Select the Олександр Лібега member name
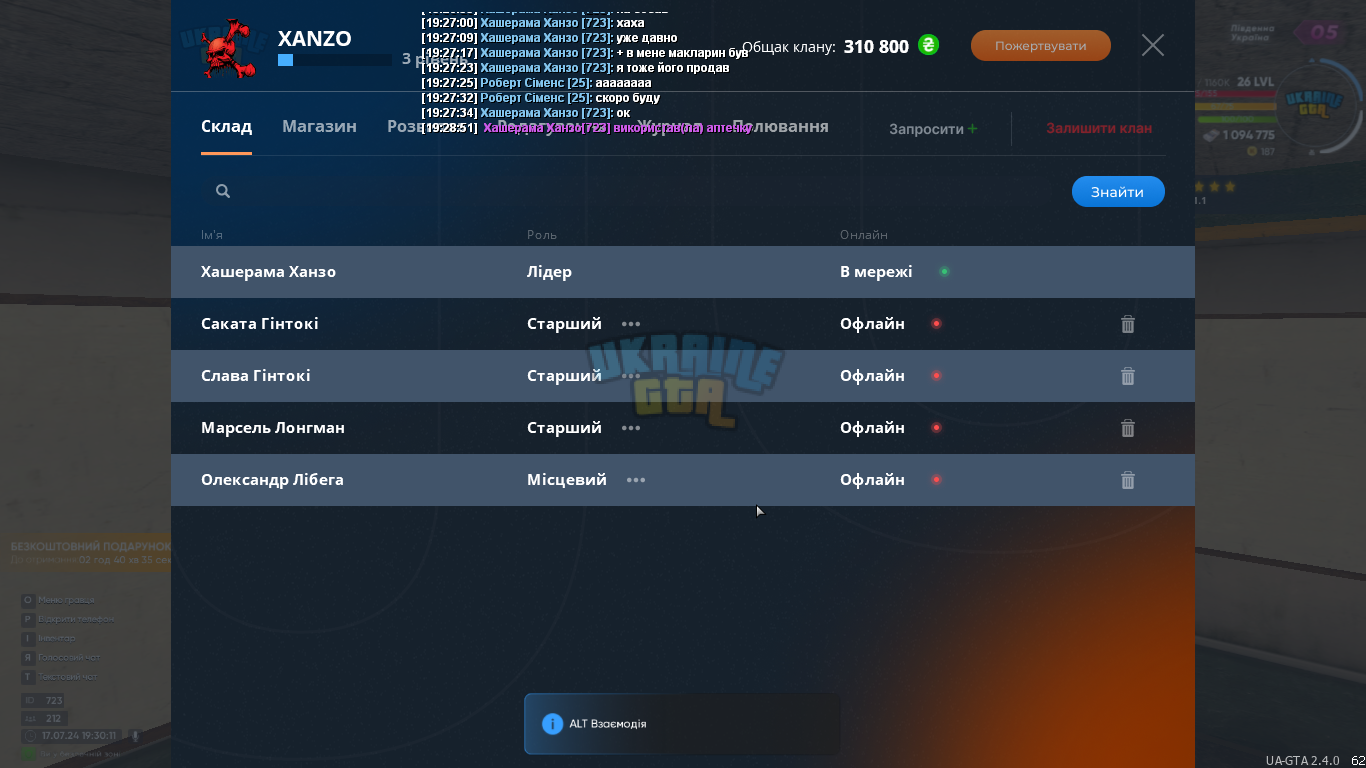Screen dimensions: 1366x768 coord(272,480)
